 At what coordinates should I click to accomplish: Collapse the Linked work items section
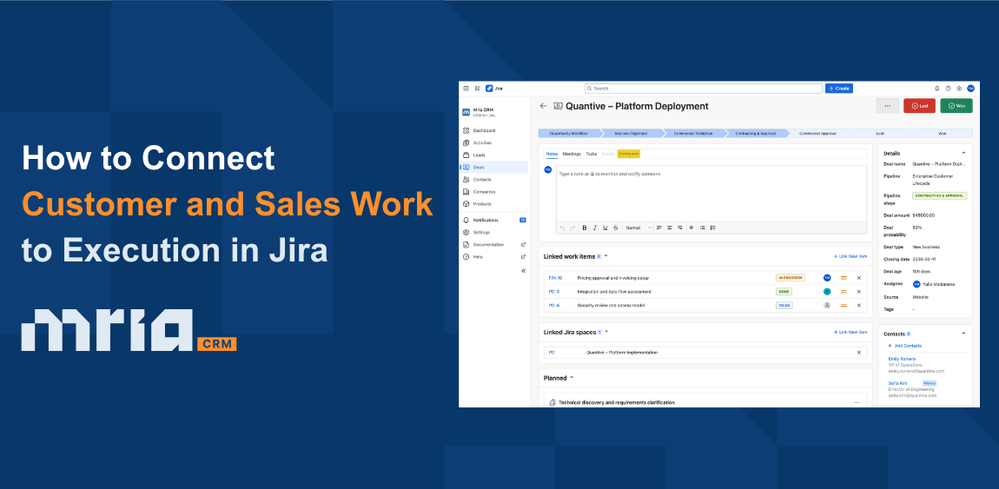[606, 256]
